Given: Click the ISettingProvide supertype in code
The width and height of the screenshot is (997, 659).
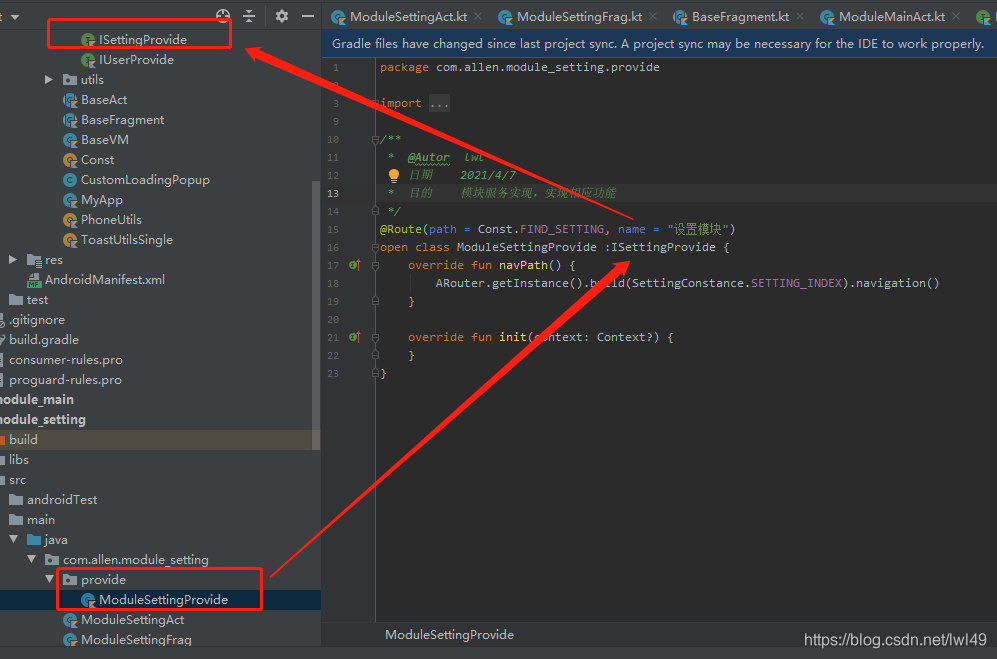Looking at the screenshot, I should click(x=663, y=247).
